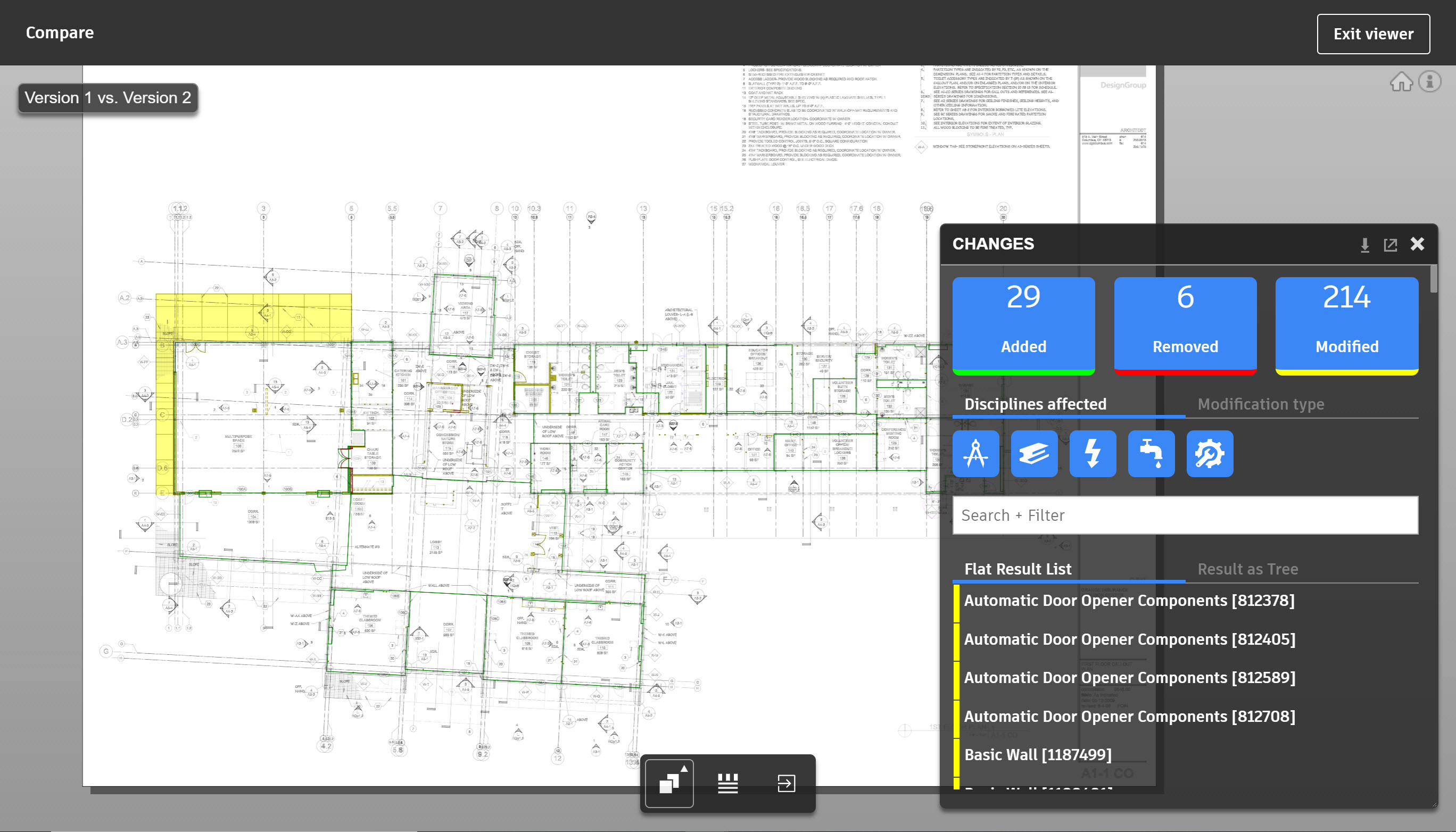Click the exit compare arrow toolbar icon

tap(786, 783)
